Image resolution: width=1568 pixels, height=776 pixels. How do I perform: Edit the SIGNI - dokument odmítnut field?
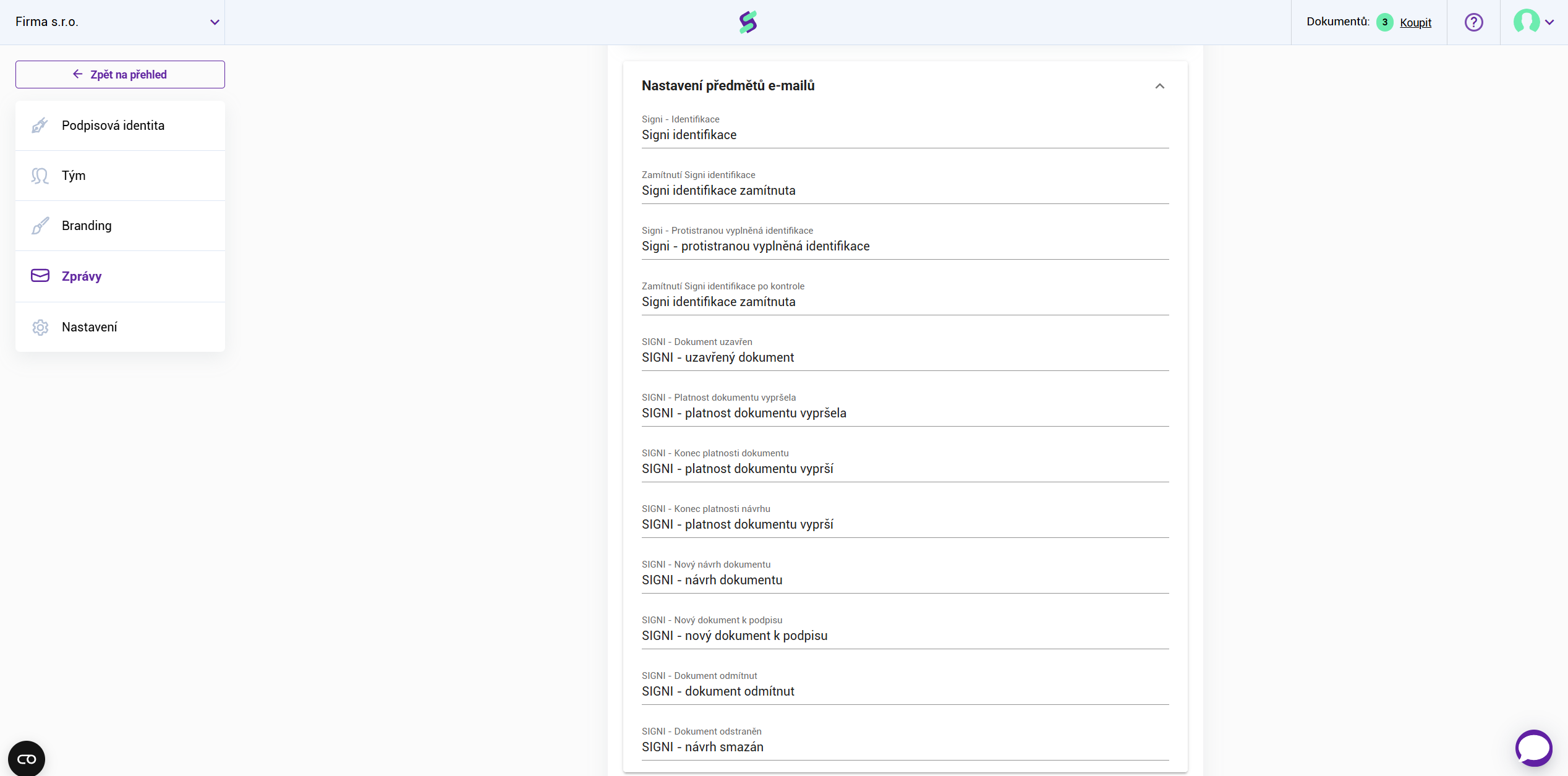pos(905,691)
